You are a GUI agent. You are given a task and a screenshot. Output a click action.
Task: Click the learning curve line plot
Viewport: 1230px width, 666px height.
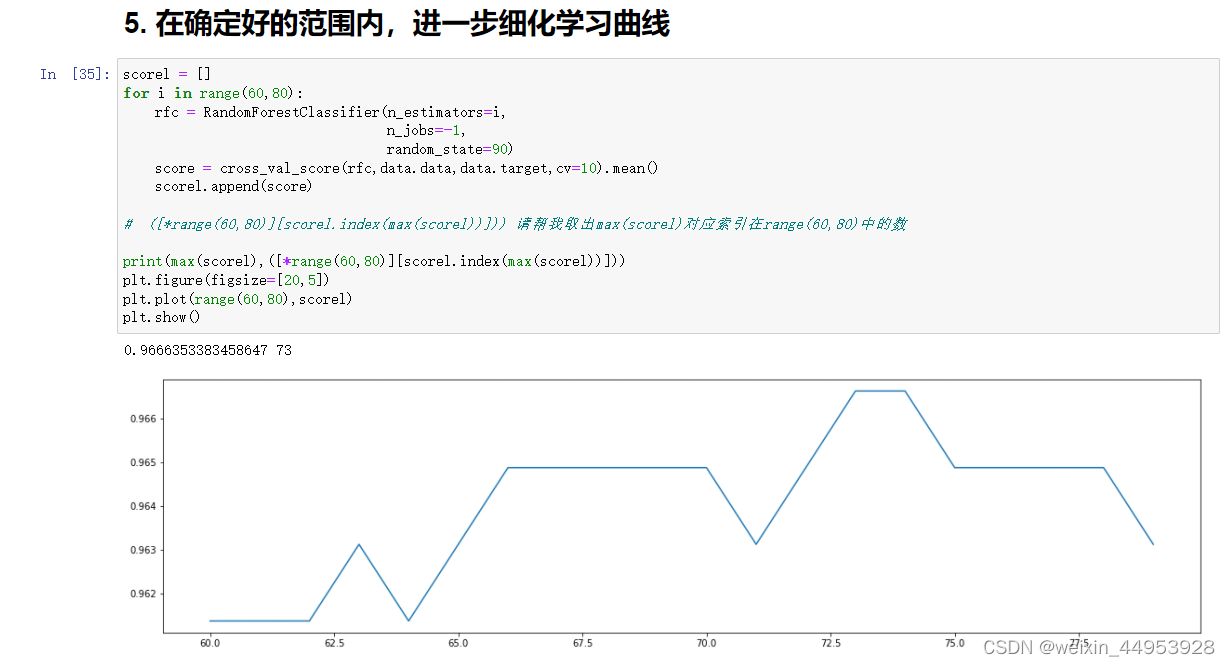[681, 506]
